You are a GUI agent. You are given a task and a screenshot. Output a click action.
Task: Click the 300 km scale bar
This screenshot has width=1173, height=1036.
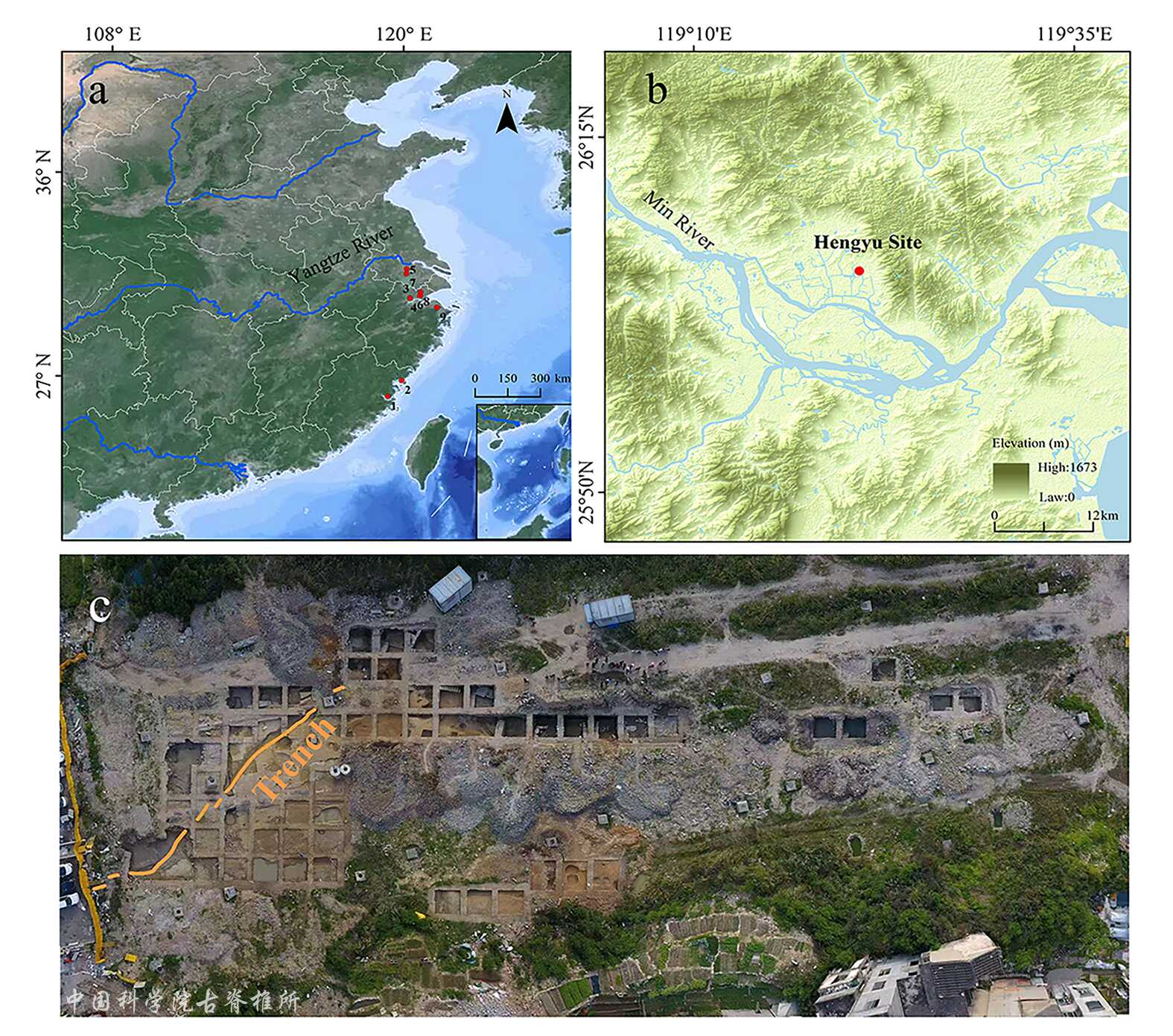tap(508, 393)
